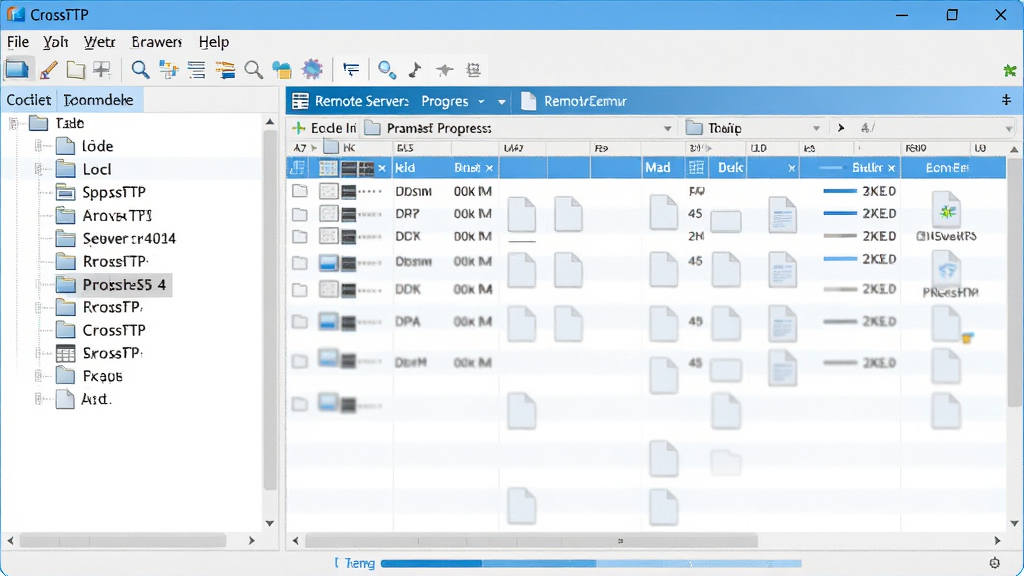The height and width of the screenshot is (576, 1024).
Task: Expand the Tade root tree node
Action: 13,123
